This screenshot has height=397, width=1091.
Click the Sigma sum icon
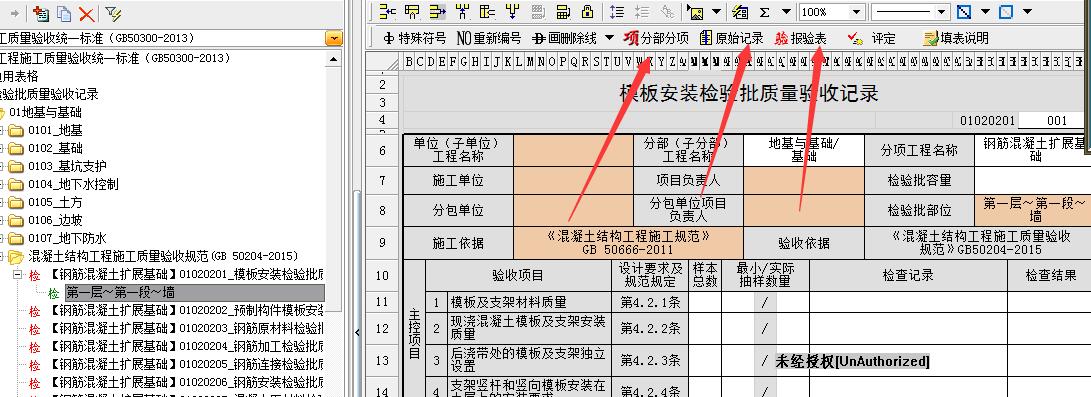[x=764, y=12]
